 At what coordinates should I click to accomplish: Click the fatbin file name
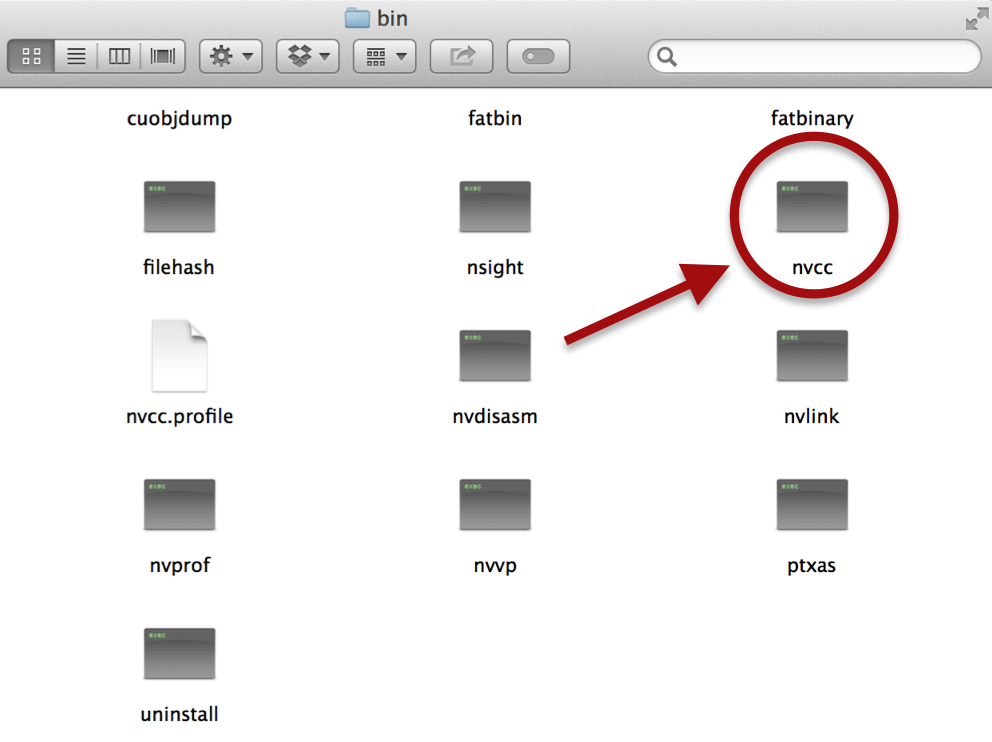pyautogui.click(x=495, y=118)
